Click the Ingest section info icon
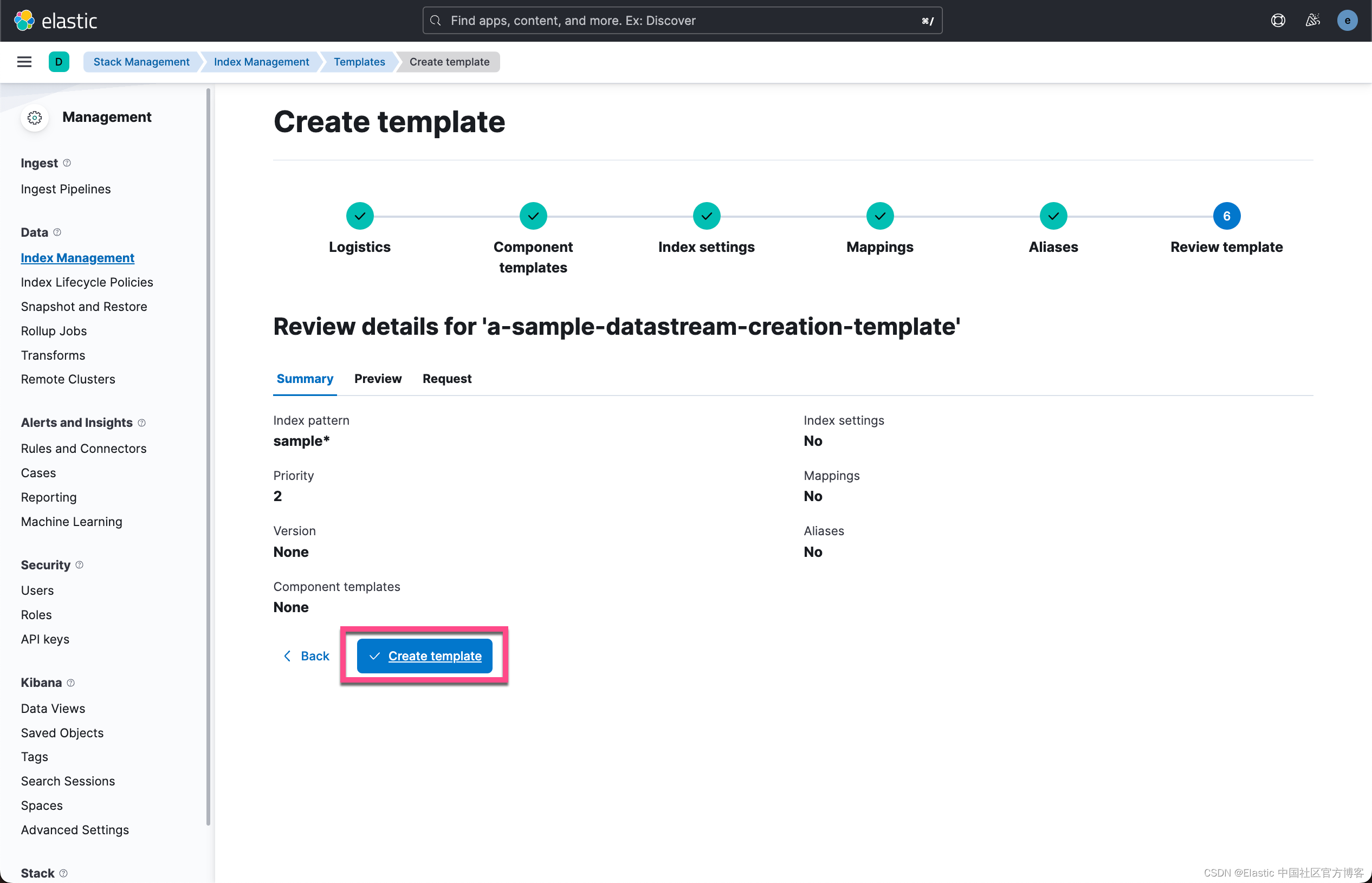 pyautogui.click(x=67, y=163)
